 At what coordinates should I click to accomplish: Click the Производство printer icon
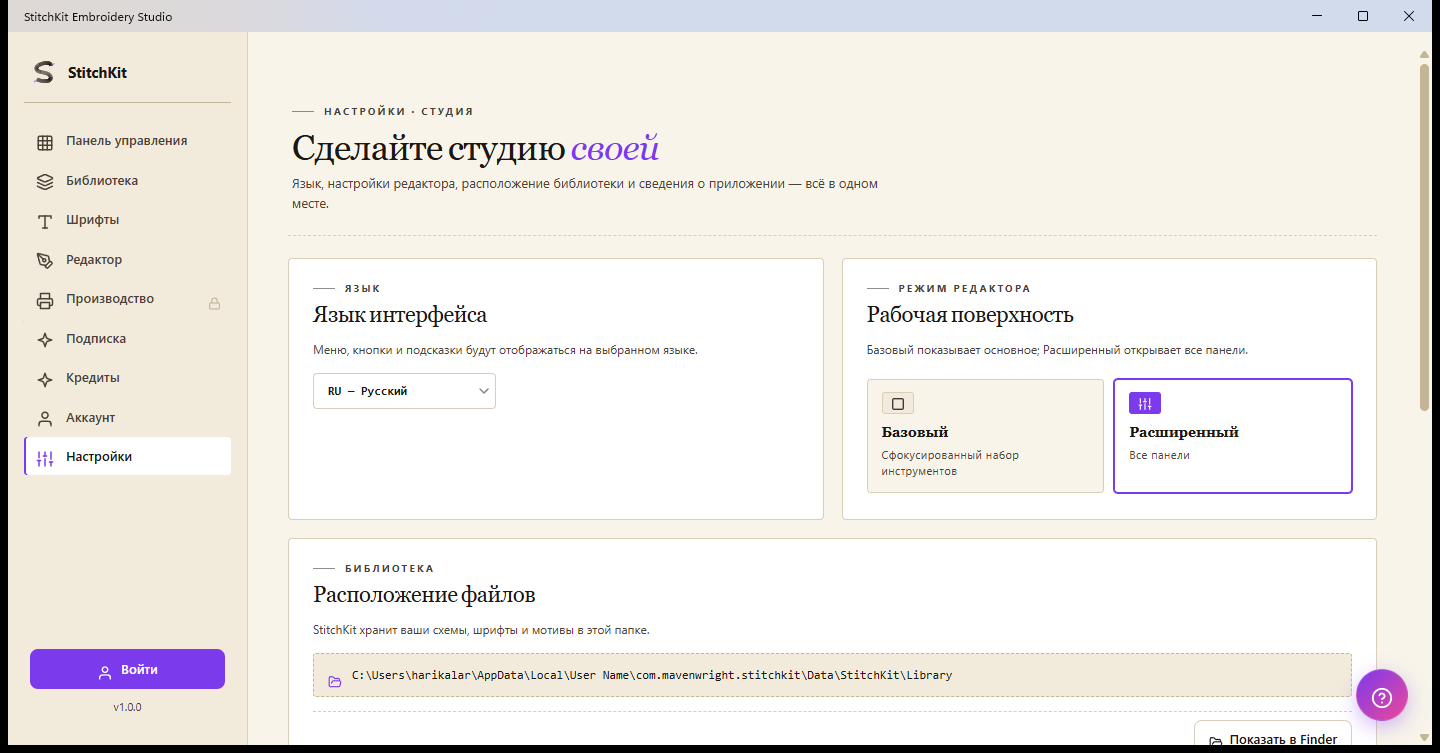tap(45, 300)
